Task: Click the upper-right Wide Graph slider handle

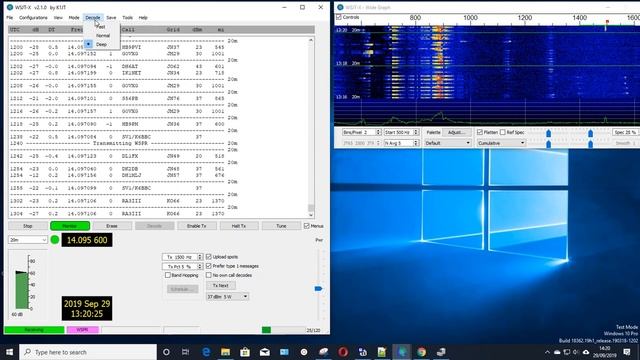Action: pyautogui.click(x=591, y=133)
